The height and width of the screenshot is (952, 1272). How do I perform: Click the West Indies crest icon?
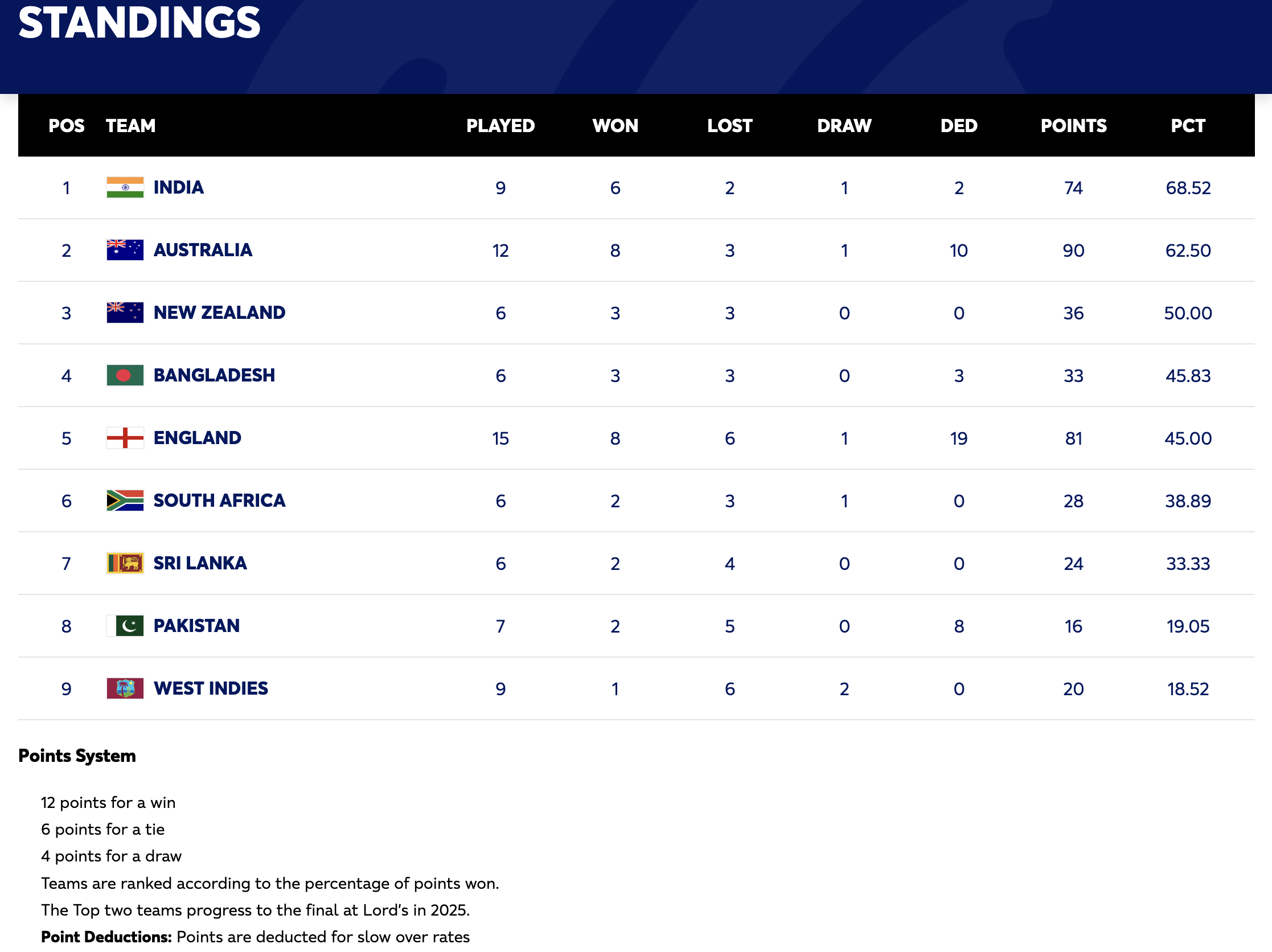click(125, 689)
